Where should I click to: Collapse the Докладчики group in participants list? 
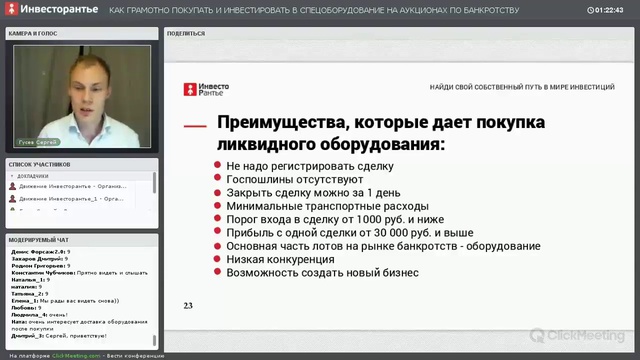point(12,176)
